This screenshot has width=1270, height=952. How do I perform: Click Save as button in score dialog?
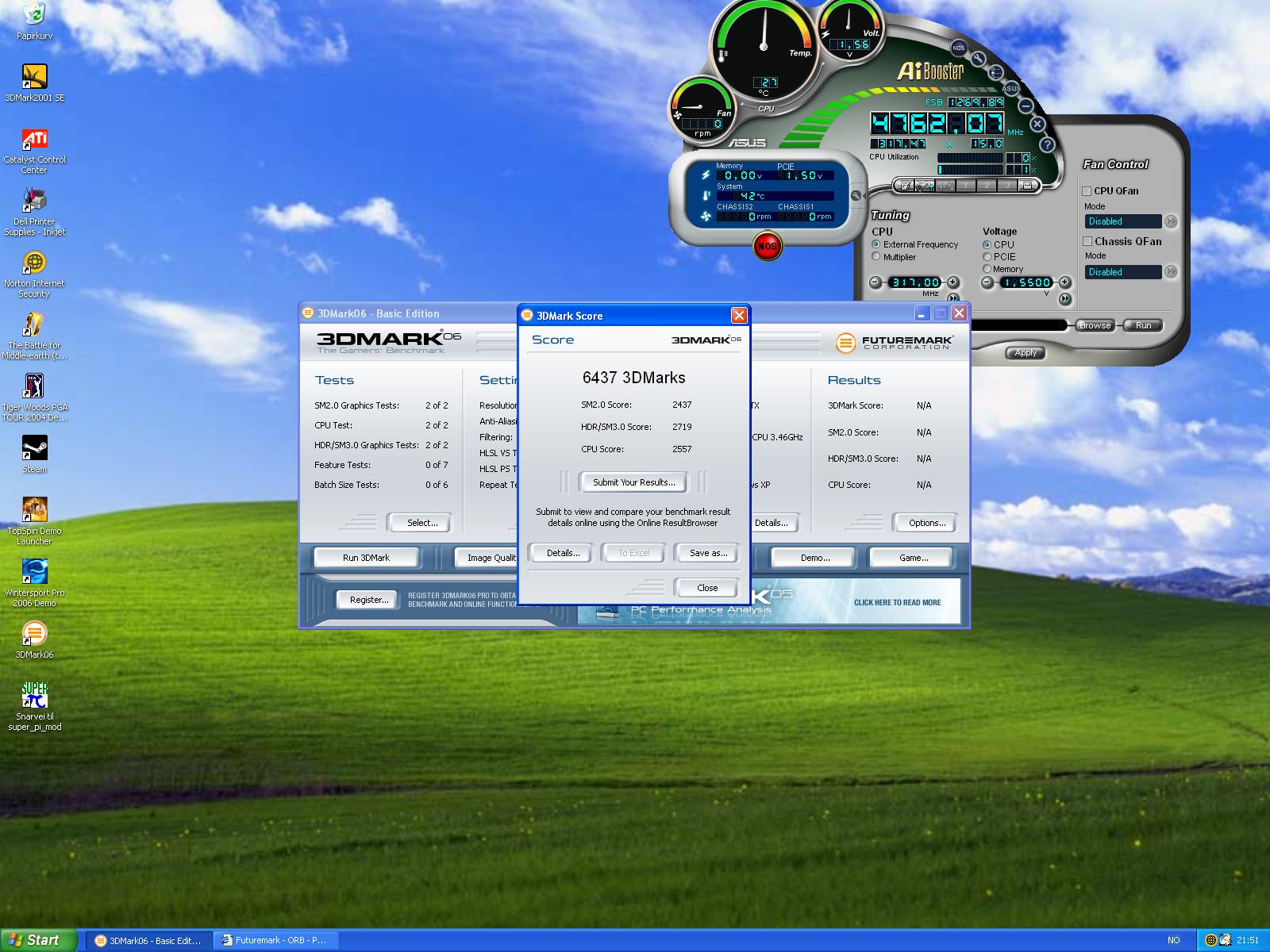point(708,553)
